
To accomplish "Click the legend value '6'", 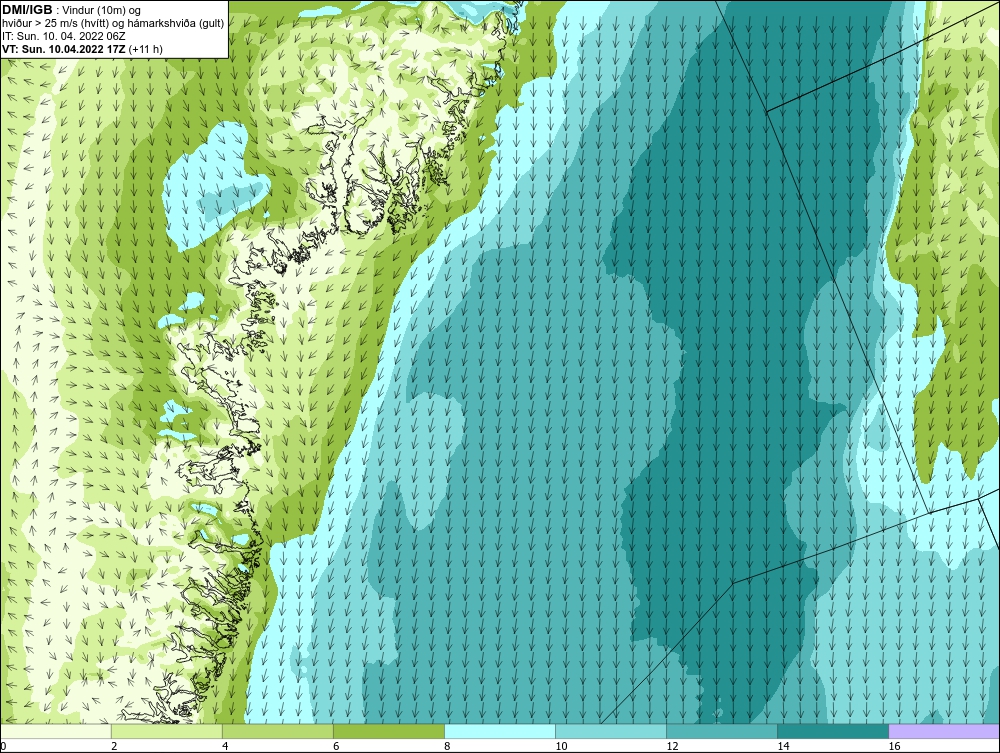I will pos(336,746).
